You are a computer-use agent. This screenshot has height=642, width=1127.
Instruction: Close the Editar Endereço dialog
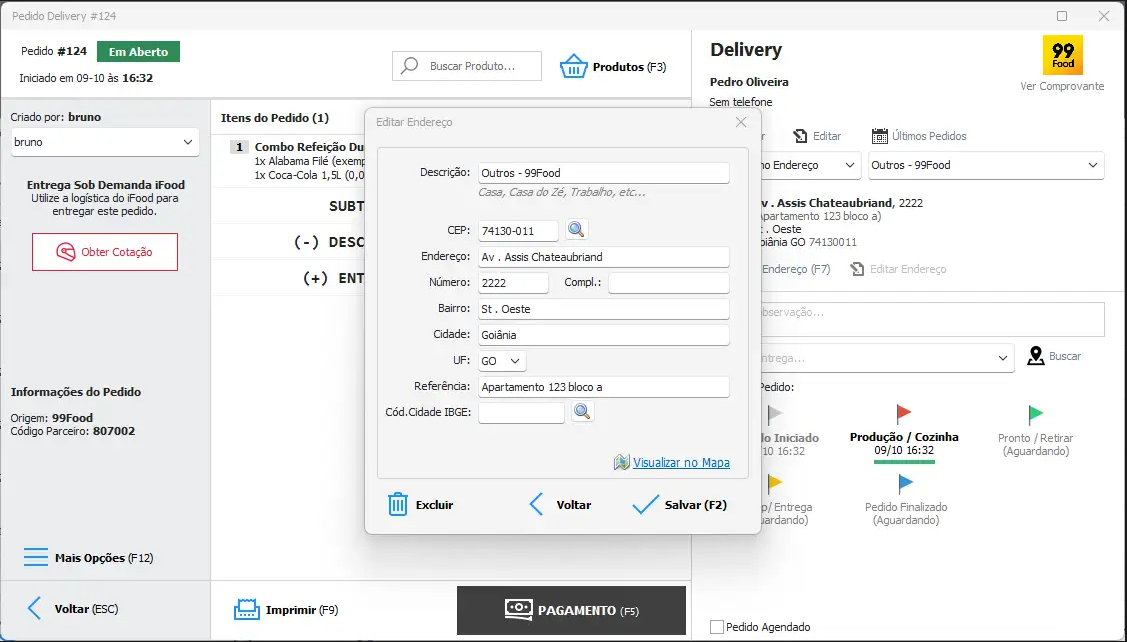741,122
